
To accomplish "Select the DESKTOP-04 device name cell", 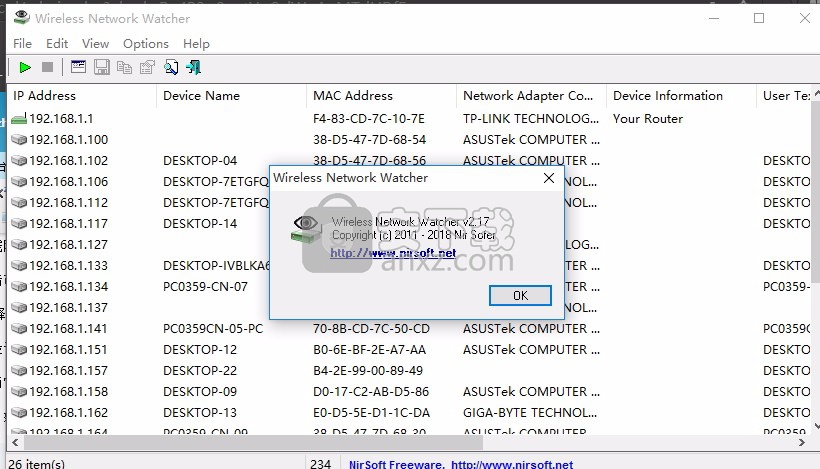I will click(x=200, y=161).
